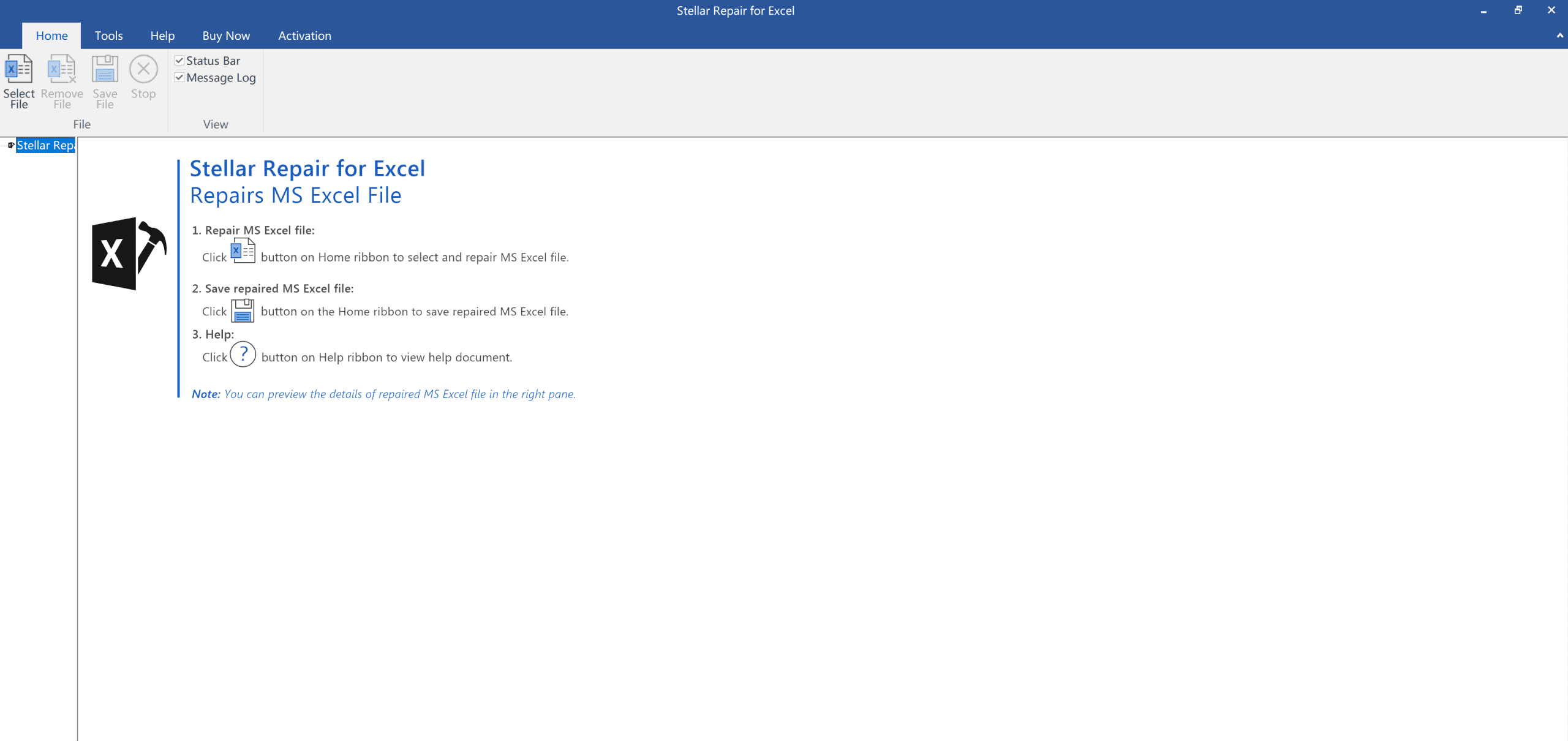Switch to the Home tab

(x=51, y=36)
